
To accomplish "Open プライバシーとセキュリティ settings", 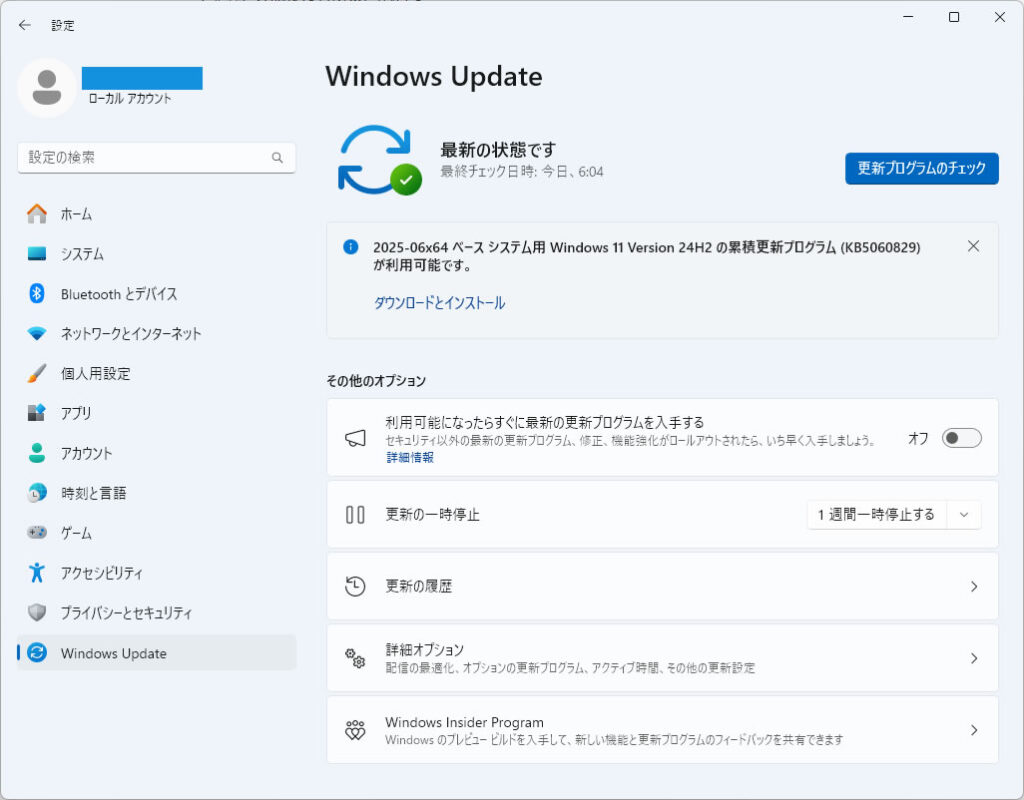I will 157,613.
